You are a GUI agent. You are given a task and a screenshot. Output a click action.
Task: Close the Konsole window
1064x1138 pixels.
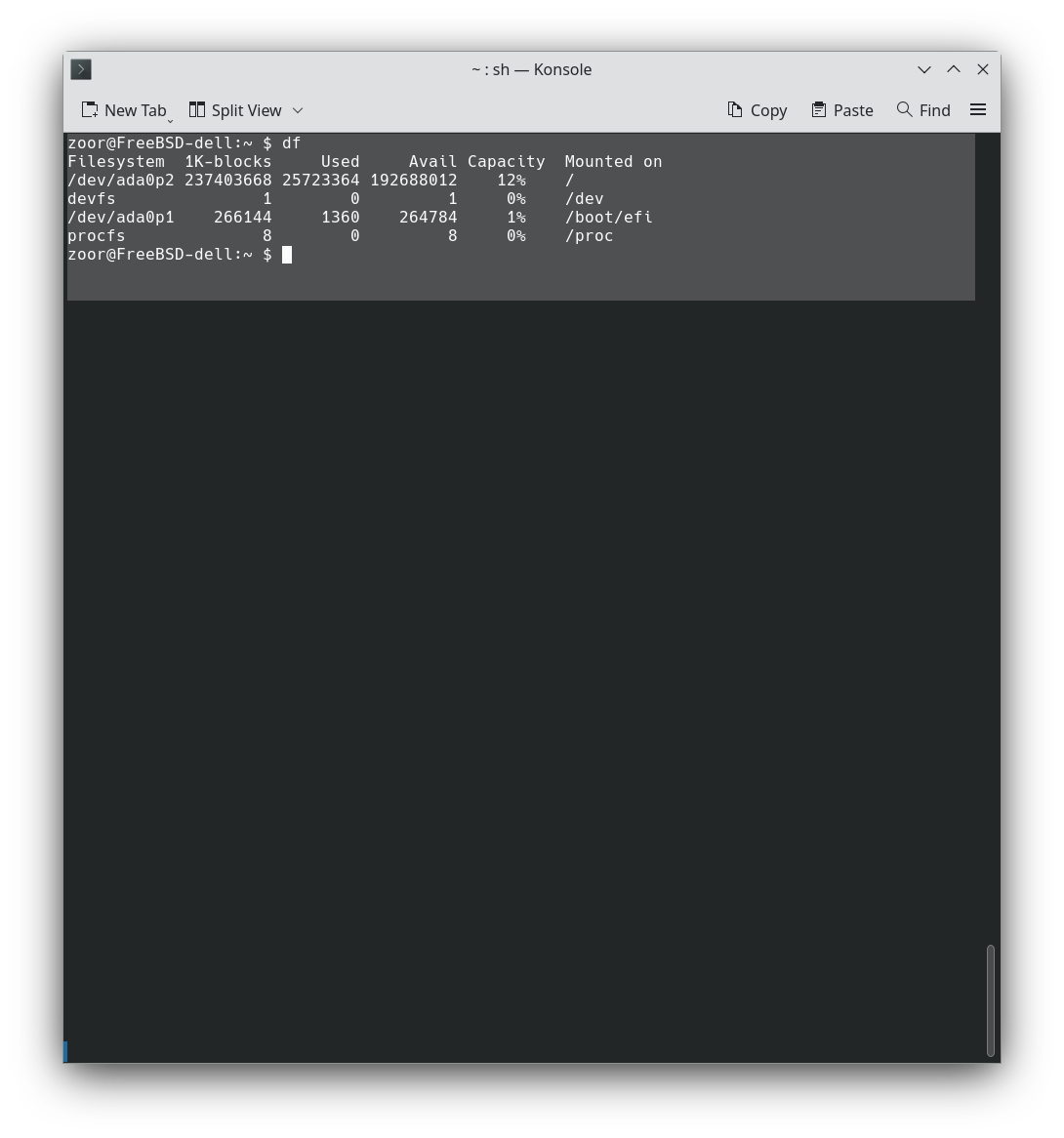pyautogui.click(x=983, y=69)
